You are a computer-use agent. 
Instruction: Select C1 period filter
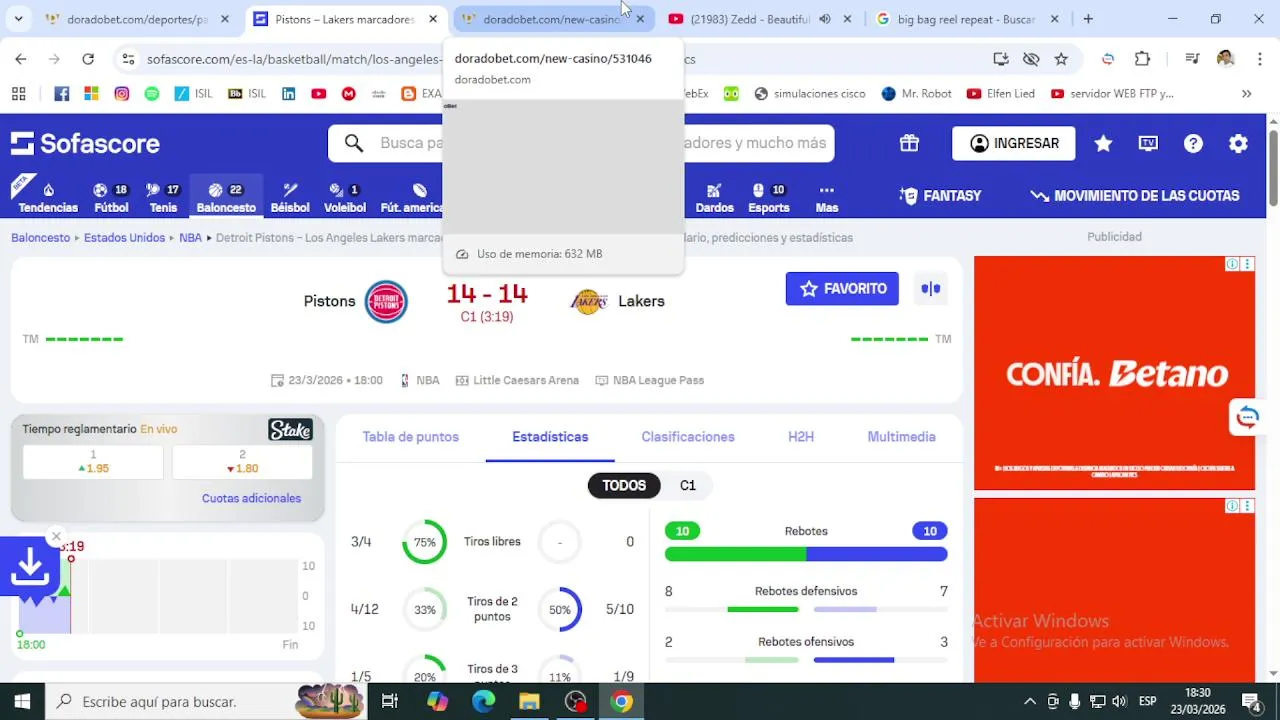click(x=688, y=485)
